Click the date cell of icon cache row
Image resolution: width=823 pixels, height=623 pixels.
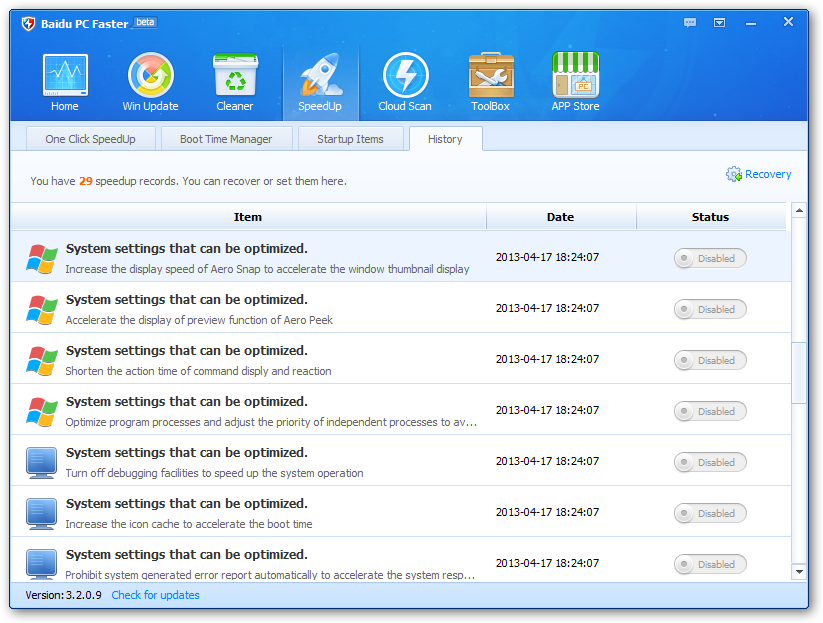[547, 512]
